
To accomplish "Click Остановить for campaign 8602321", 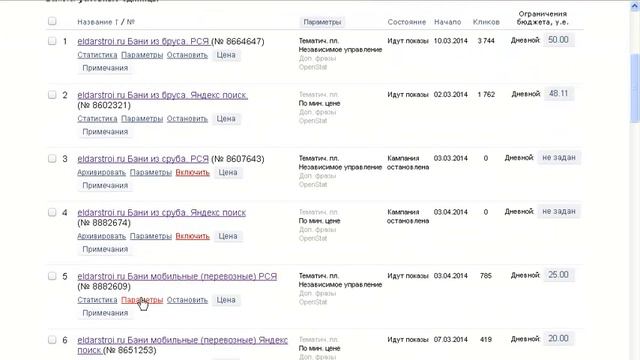I will coord(187,119).
